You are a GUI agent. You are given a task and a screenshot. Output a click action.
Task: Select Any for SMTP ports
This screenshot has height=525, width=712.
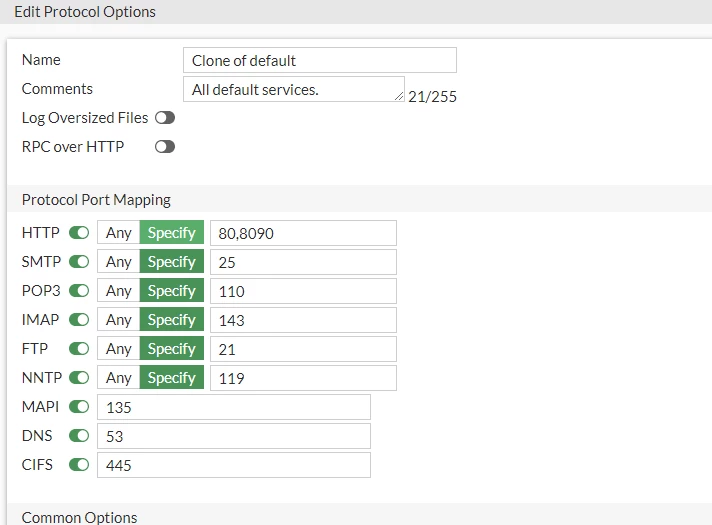(119, 262)
